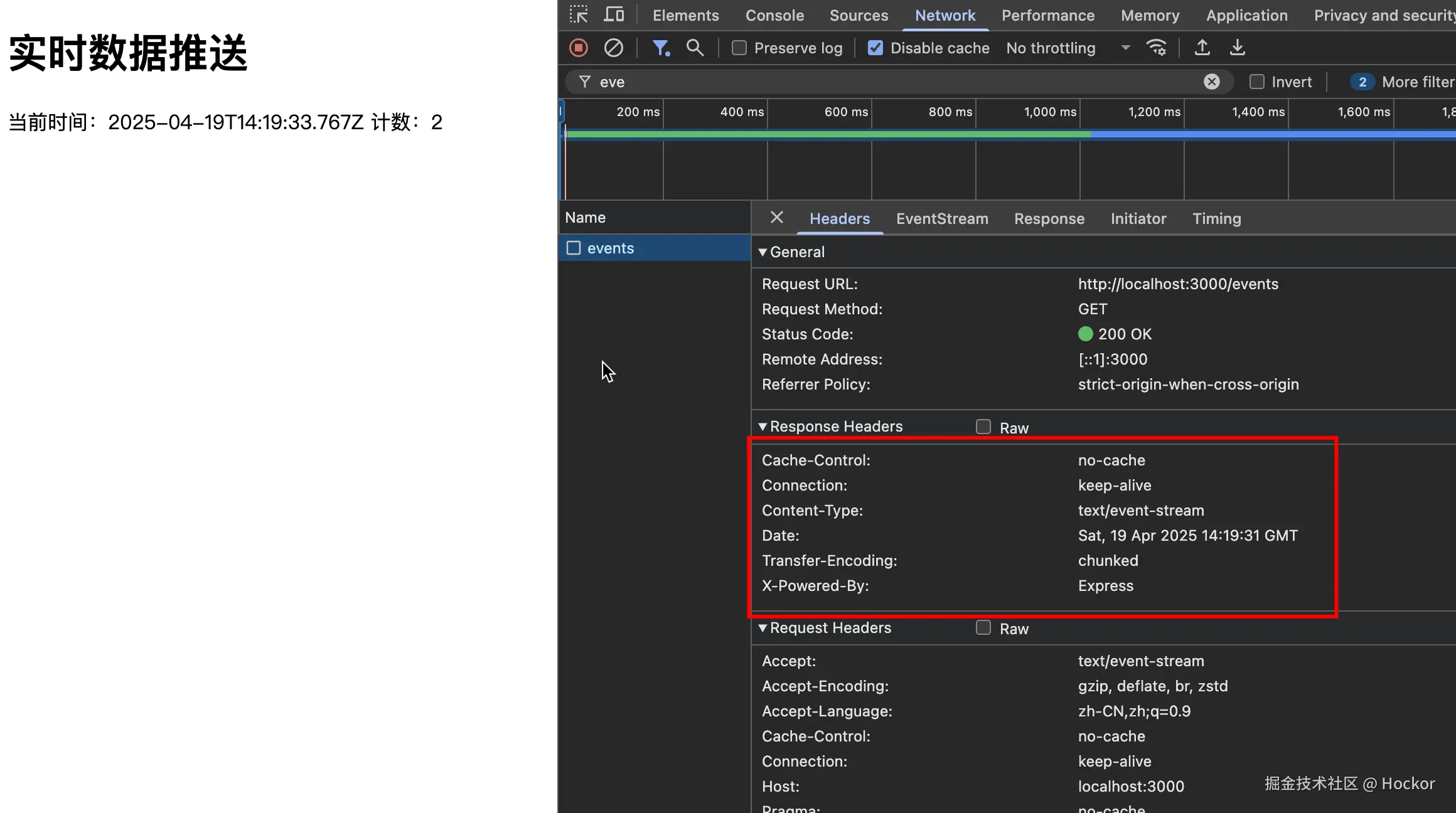Collapse the Response Headers section

(x=763, y=427)
